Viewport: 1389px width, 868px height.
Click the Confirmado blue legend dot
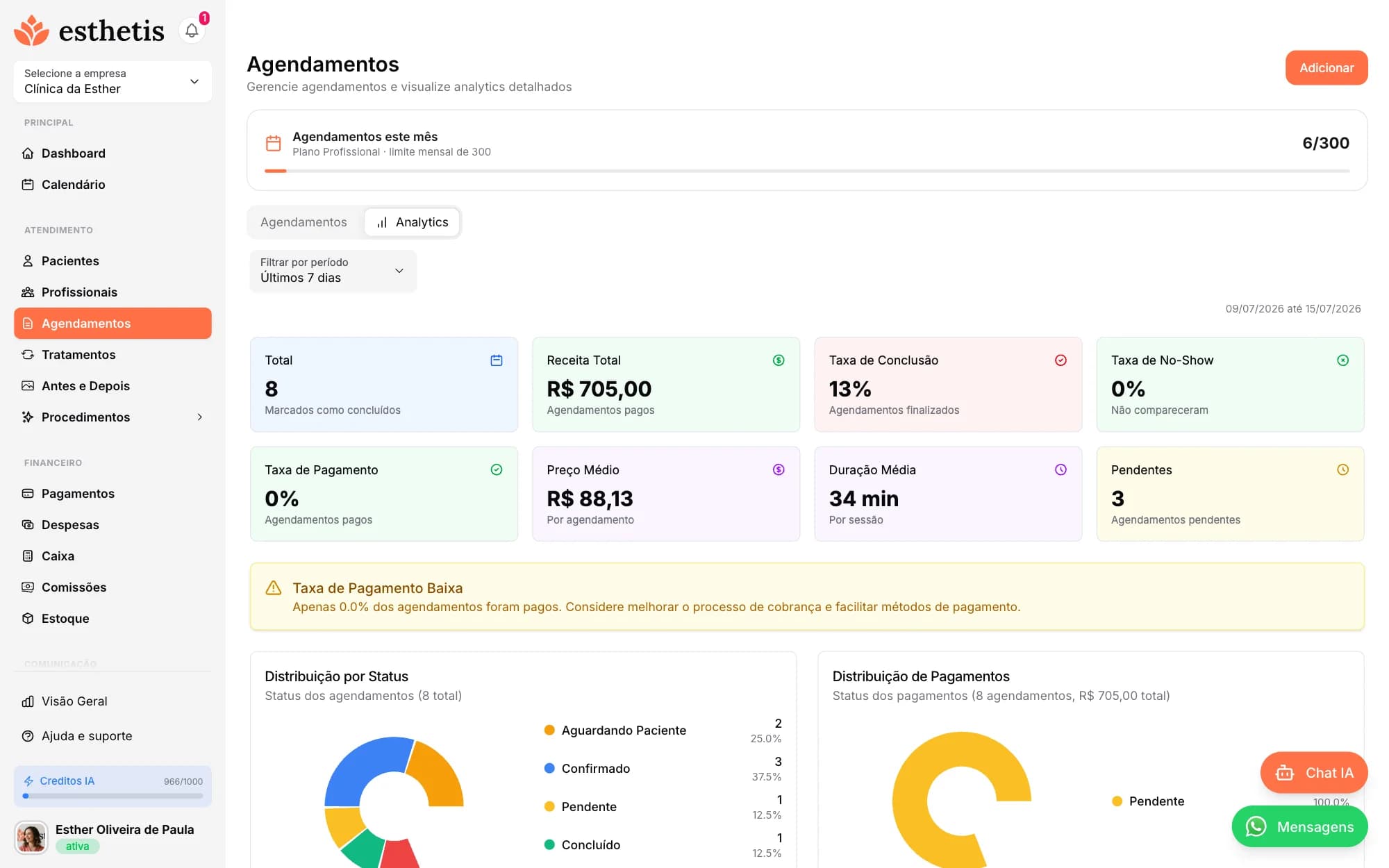coord(549,769)
